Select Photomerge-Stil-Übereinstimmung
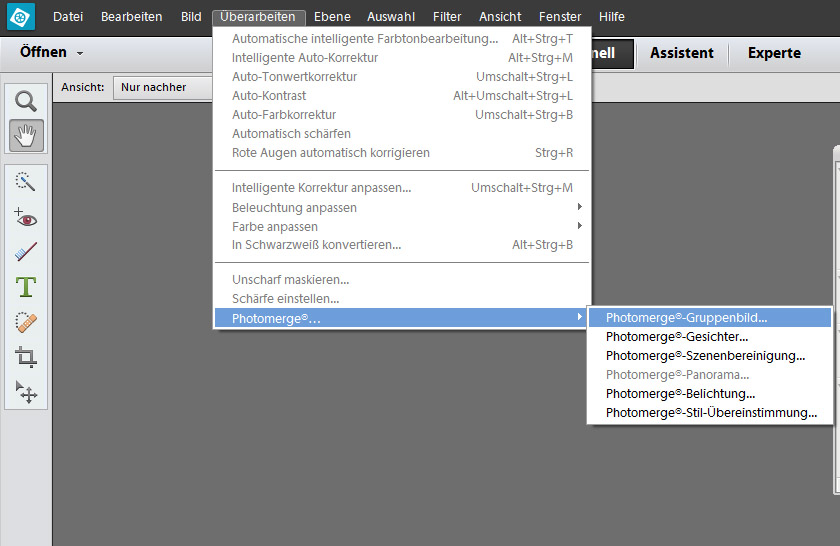The image size is (840, 546). (710, 413)
